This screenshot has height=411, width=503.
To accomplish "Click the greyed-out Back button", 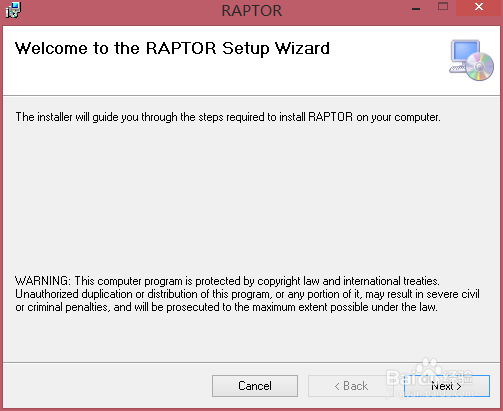I will (x=351, y=386).
